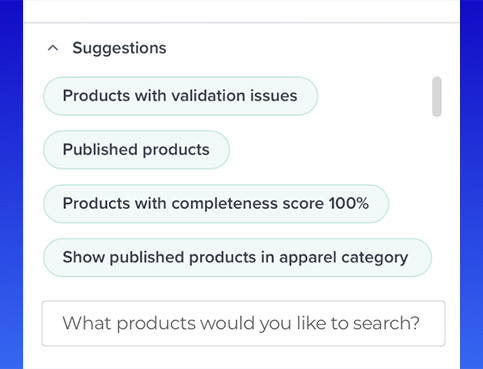Focus the What products would you like to search field
The image size is (483, 369).
tap(243, 323)
